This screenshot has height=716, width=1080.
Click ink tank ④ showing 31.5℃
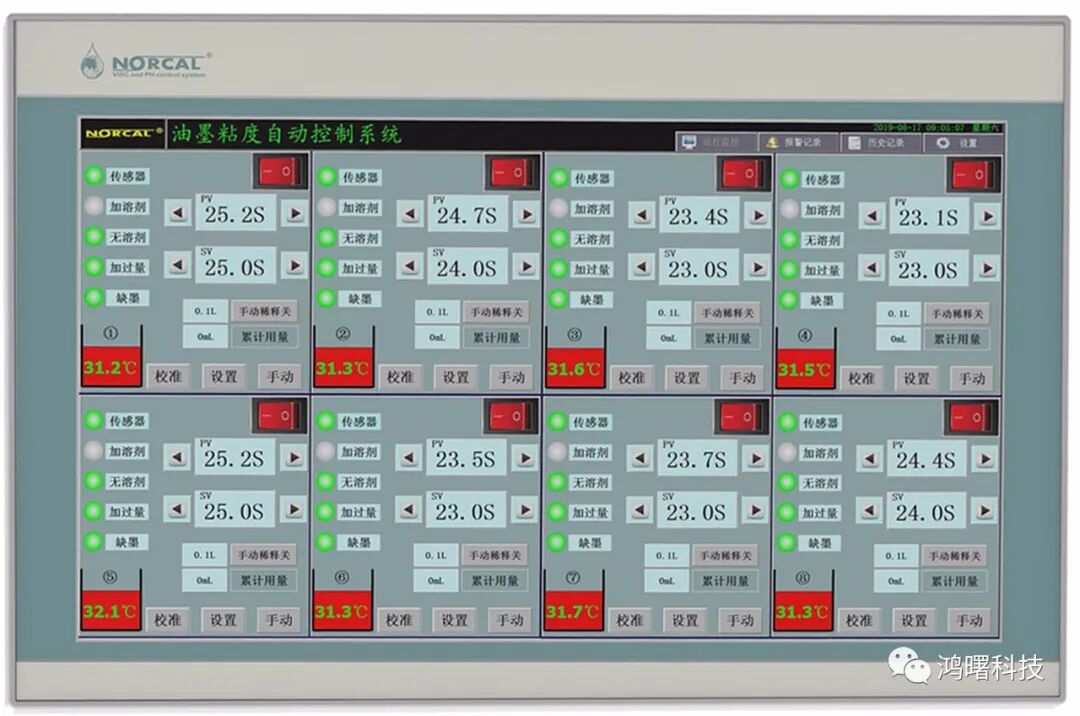(806, 359)
